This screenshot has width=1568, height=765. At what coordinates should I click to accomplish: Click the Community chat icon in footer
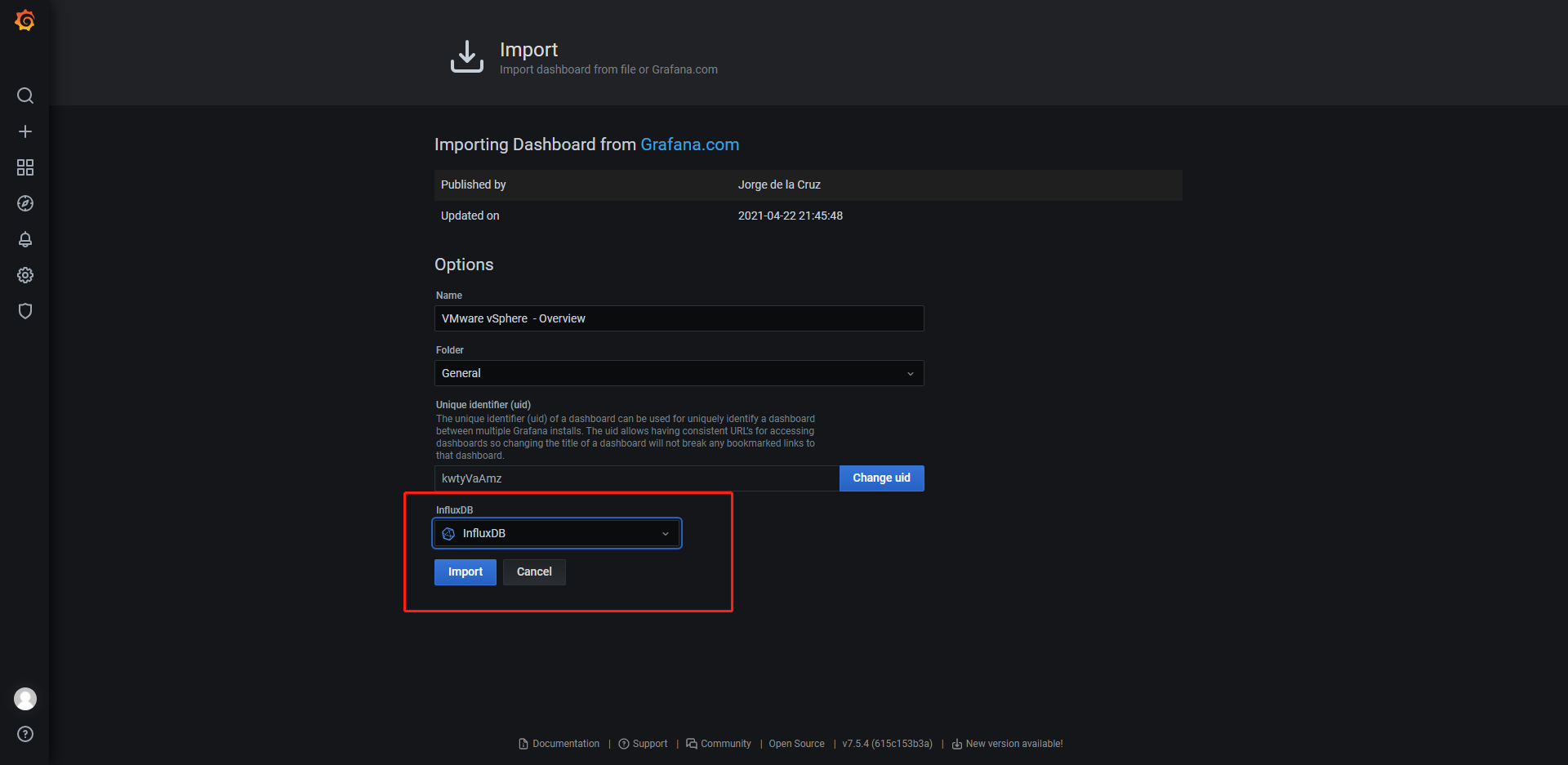692,744
